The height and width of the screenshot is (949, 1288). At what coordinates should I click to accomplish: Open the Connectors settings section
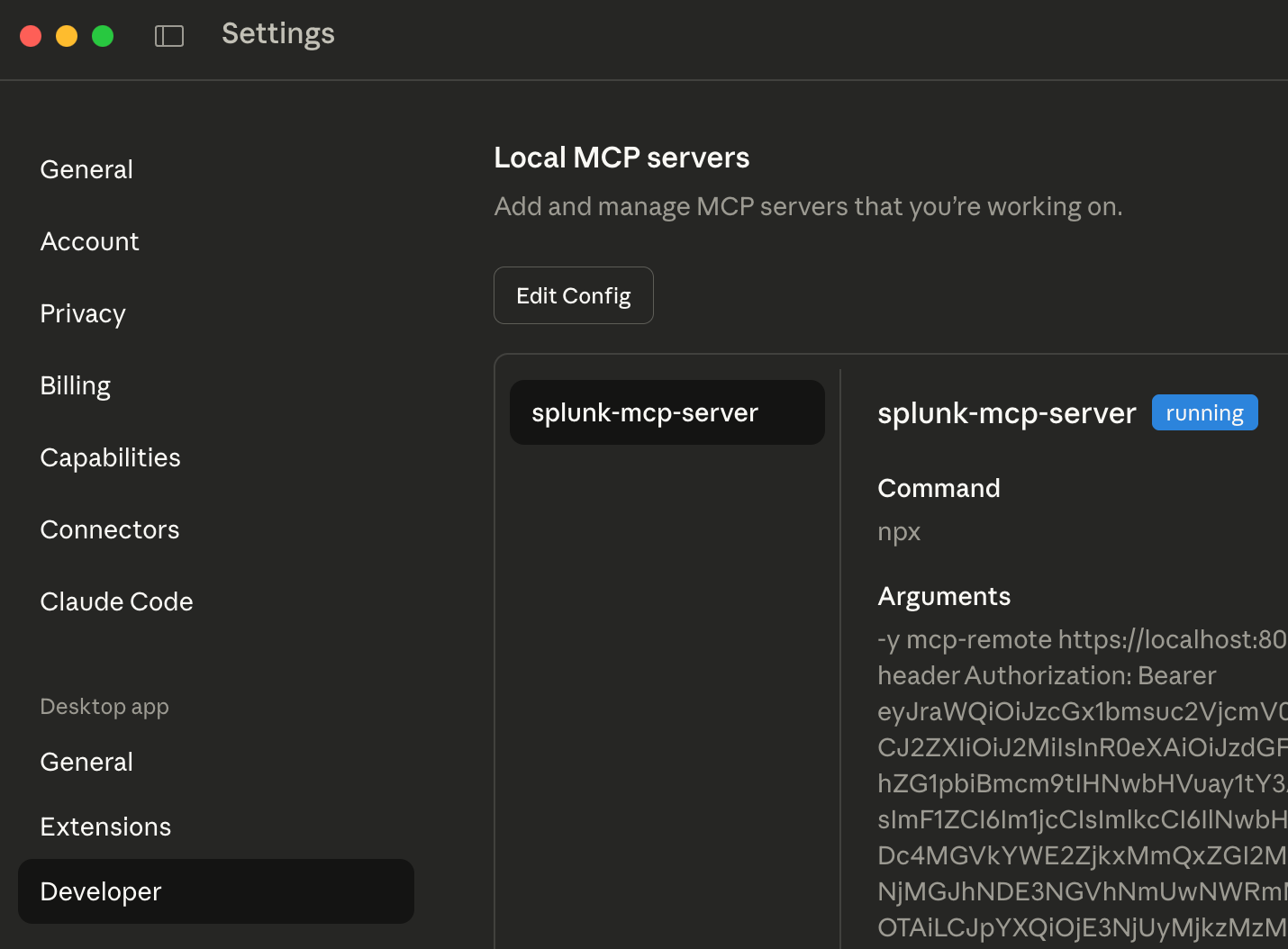pyautogui.click(x=109, y=529)
